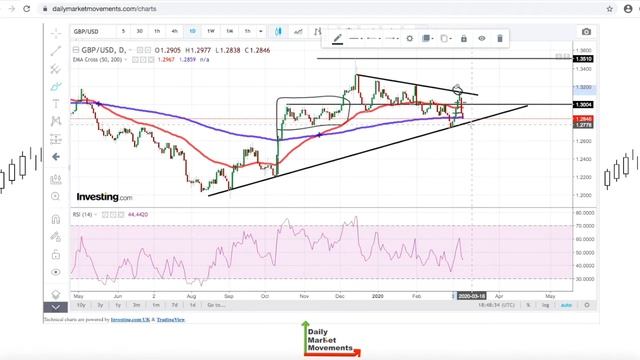Viewport: 640px width, 360px height.
Task: Toggle the log scale option
Action: coord(545,305)
